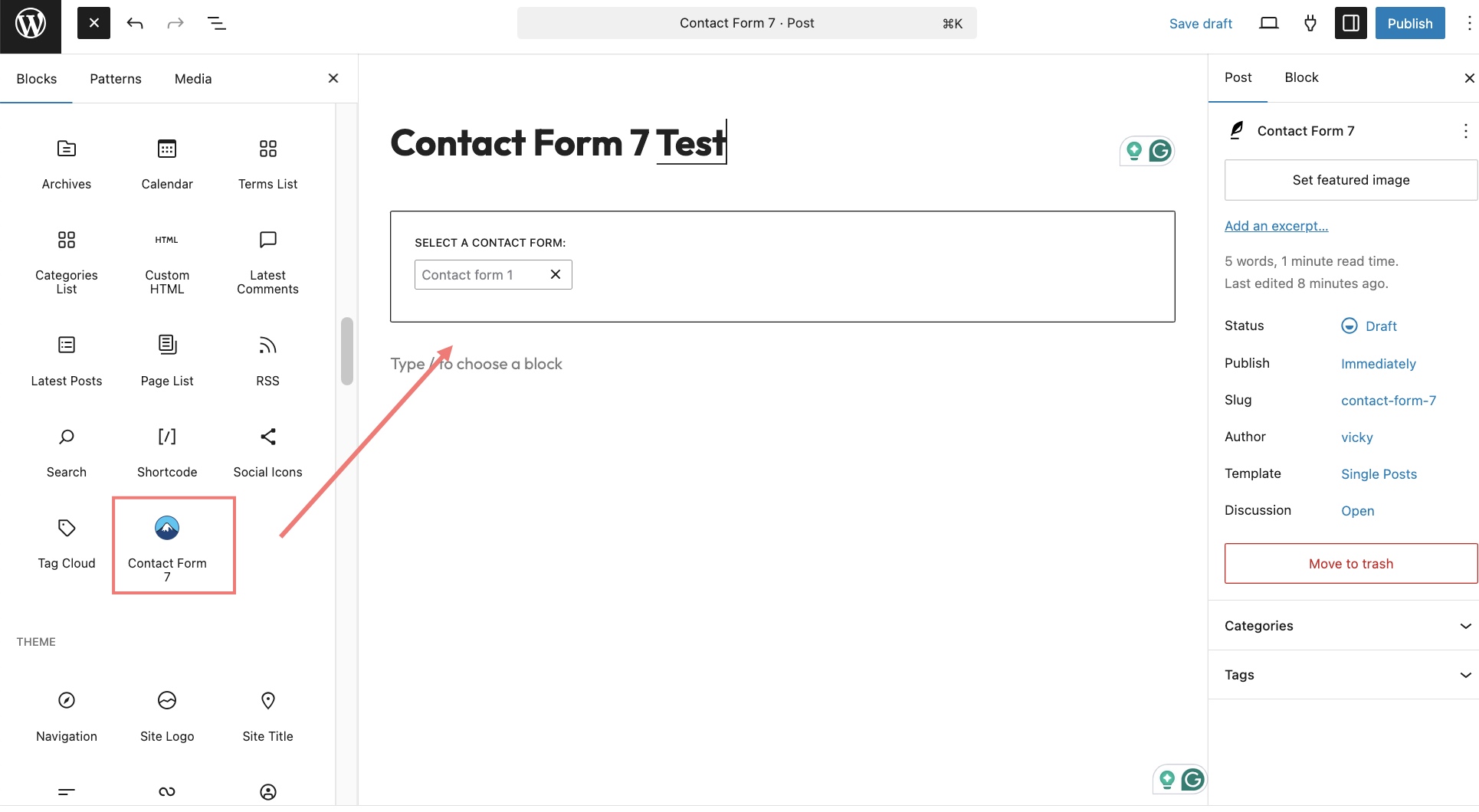This screenshot has width=1479, height=812.
Task: Click the inserter panel scrollbar
Action: tap(347, 351)
